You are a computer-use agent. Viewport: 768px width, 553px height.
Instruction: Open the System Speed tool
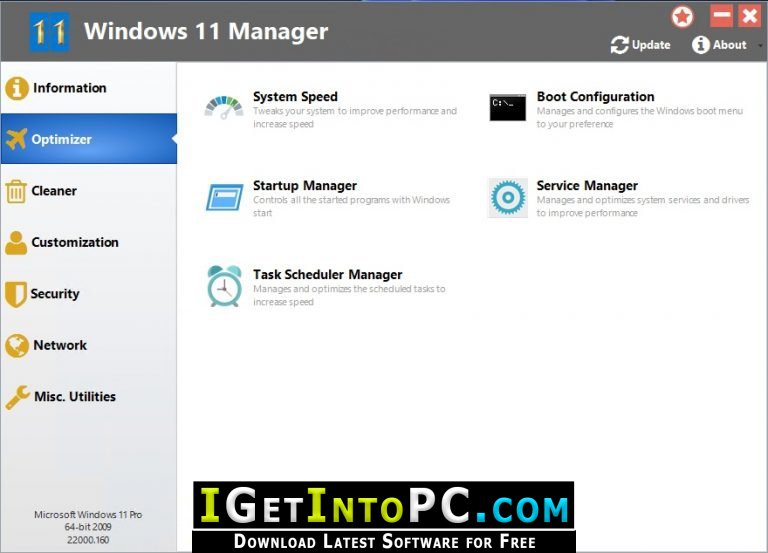pyautogui.click(x=295, y=96)
